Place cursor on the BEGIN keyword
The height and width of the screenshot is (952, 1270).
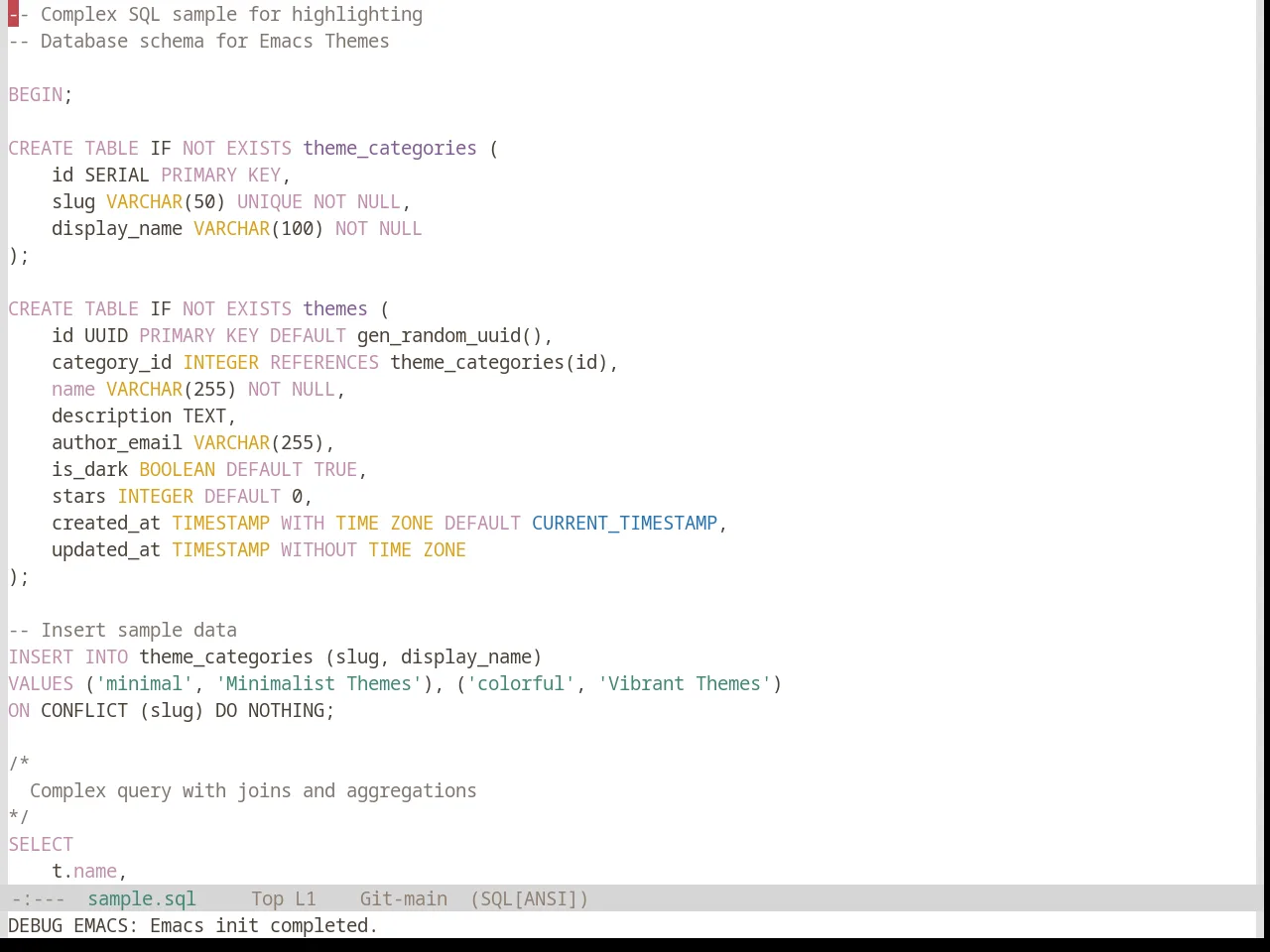click(36, 94)
